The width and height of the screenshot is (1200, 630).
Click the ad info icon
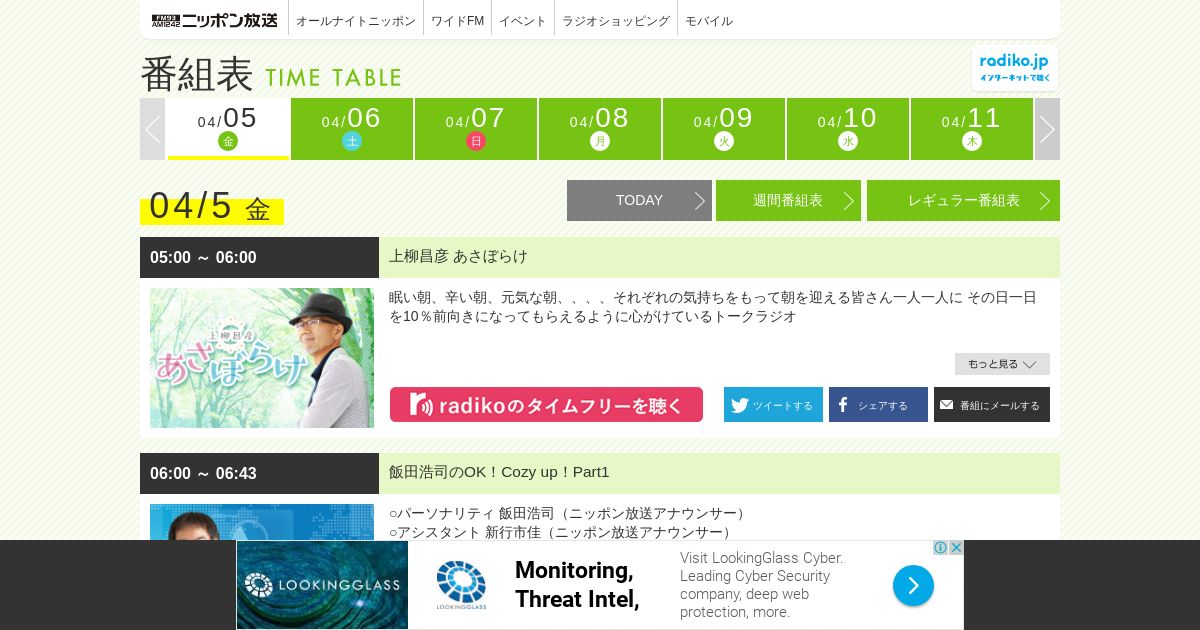940,548
